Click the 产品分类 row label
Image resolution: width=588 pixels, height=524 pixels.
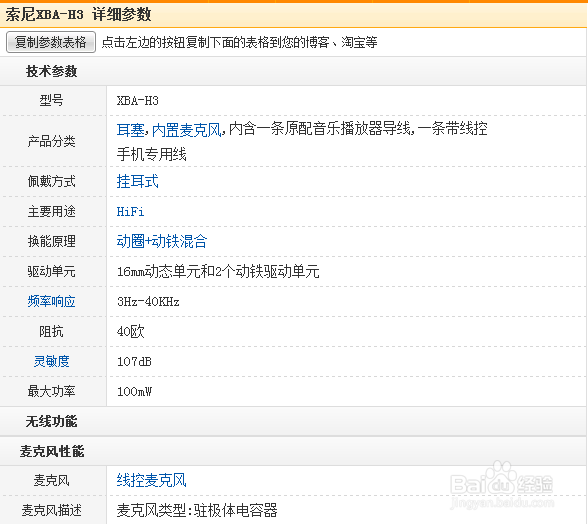(x=51, y=141)
